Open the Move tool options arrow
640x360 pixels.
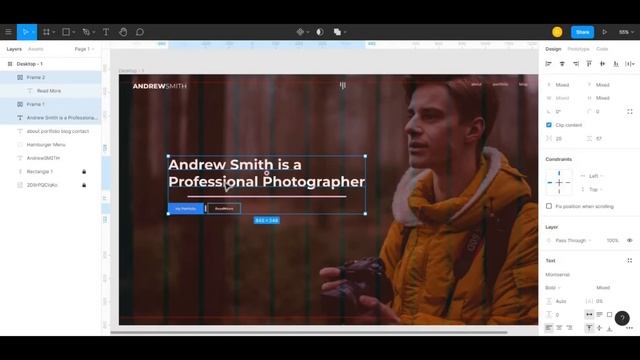point(33,32)
